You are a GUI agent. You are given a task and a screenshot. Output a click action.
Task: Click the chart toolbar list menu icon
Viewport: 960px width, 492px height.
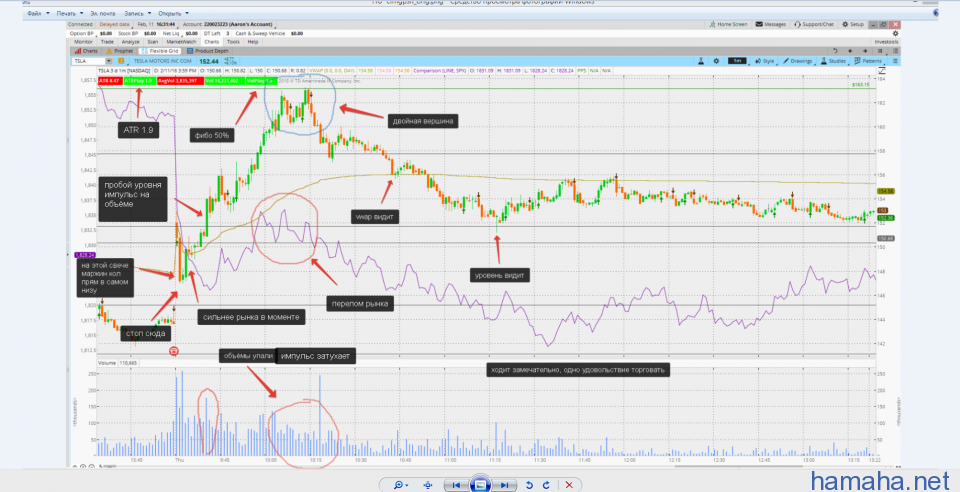895,61
